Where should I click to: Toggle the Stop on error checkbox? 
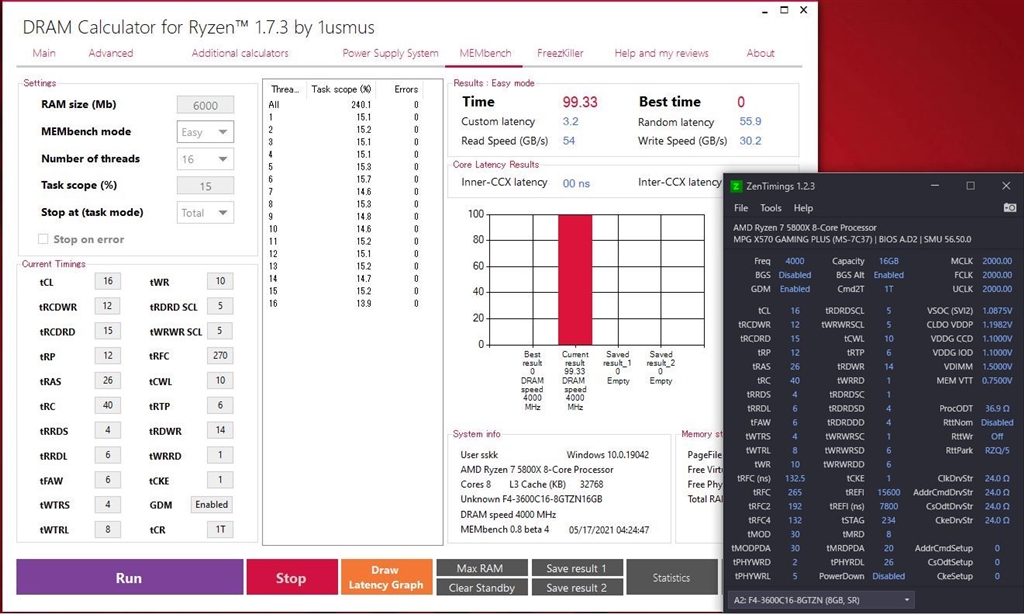(x=43, y=239)
